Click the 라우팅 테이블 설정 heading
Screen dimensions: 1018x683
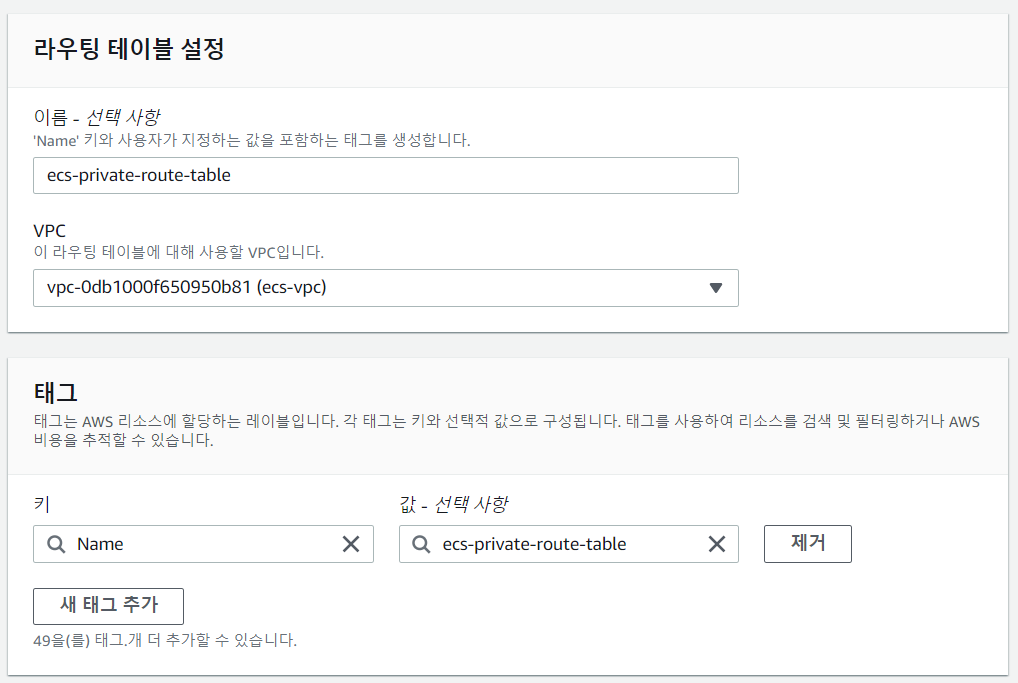129,49
